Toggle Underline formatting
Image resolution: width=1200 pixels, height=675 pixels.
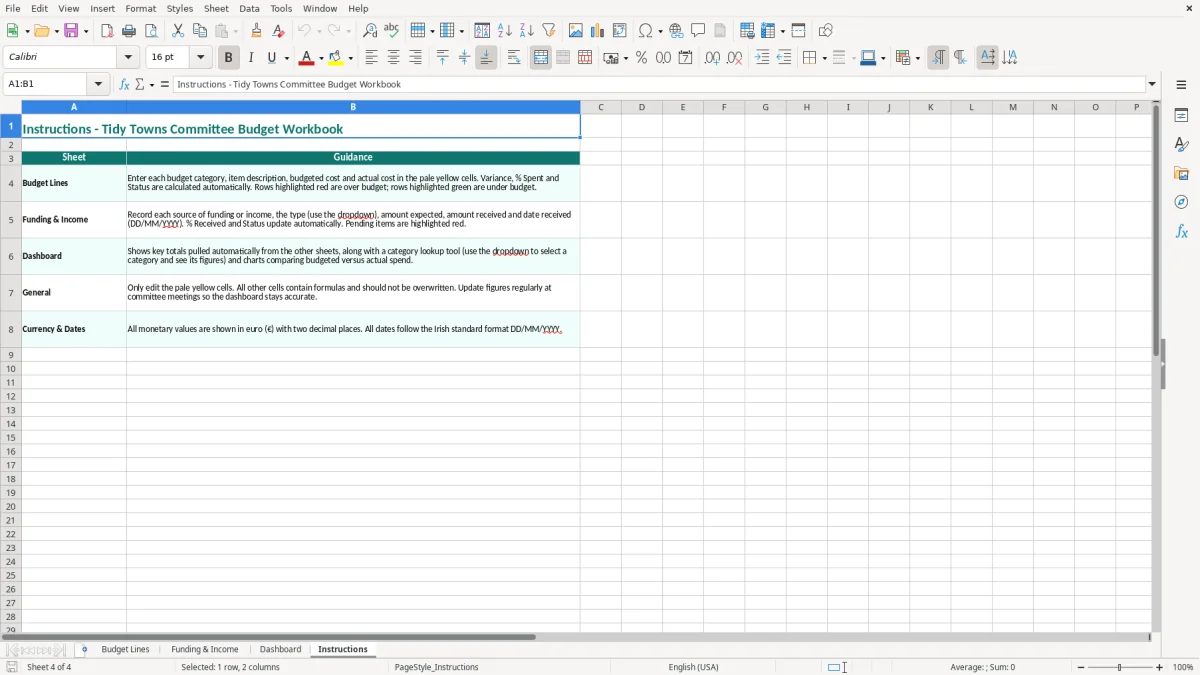(x=271, y=58)
